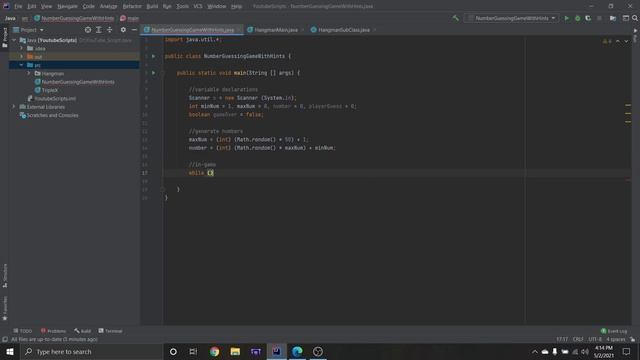Click 4 spaces indent setting
The height and width of the screenshot is (360, 640).
[x=615, y=339]
